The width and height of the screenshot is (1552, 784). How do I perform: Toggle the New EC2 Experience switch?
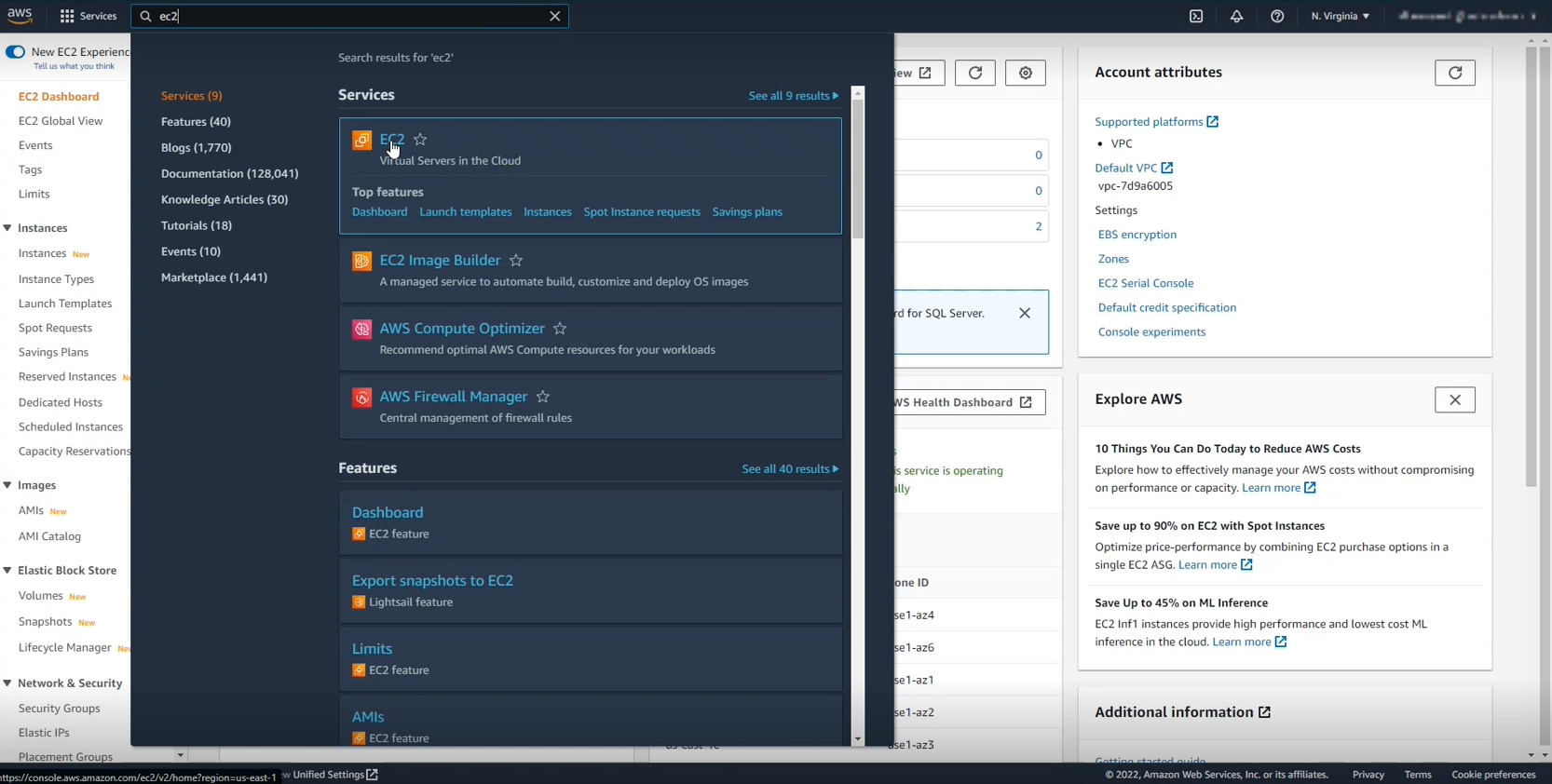point(15,52)
